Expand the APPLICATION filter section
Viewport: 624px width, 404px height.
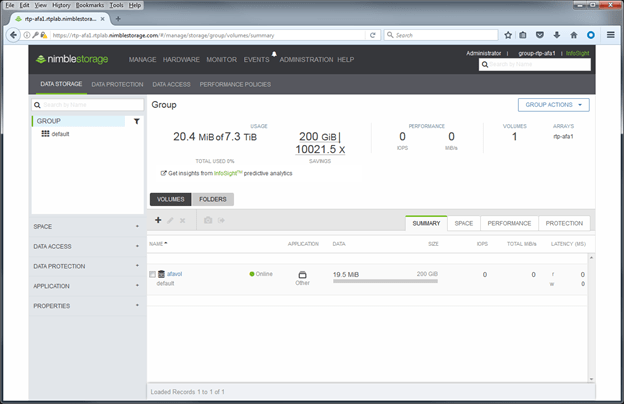click(x=87, y=286)
